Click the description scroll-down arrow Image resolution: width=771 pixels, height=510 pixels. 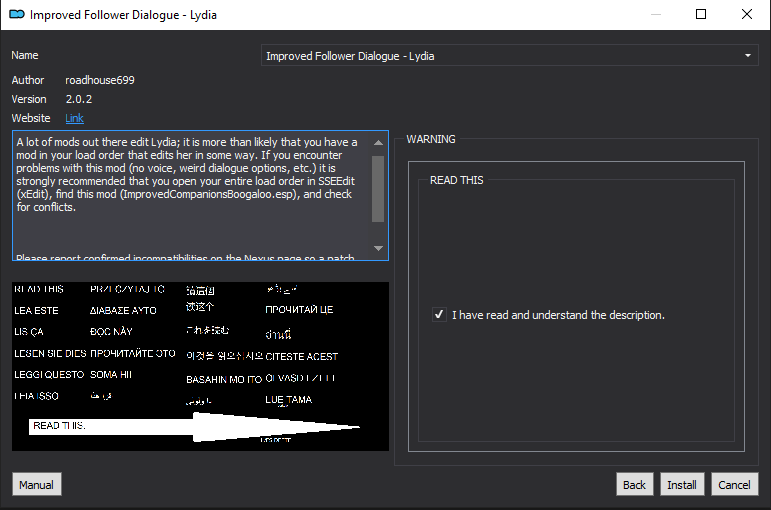tap(378, 248)
